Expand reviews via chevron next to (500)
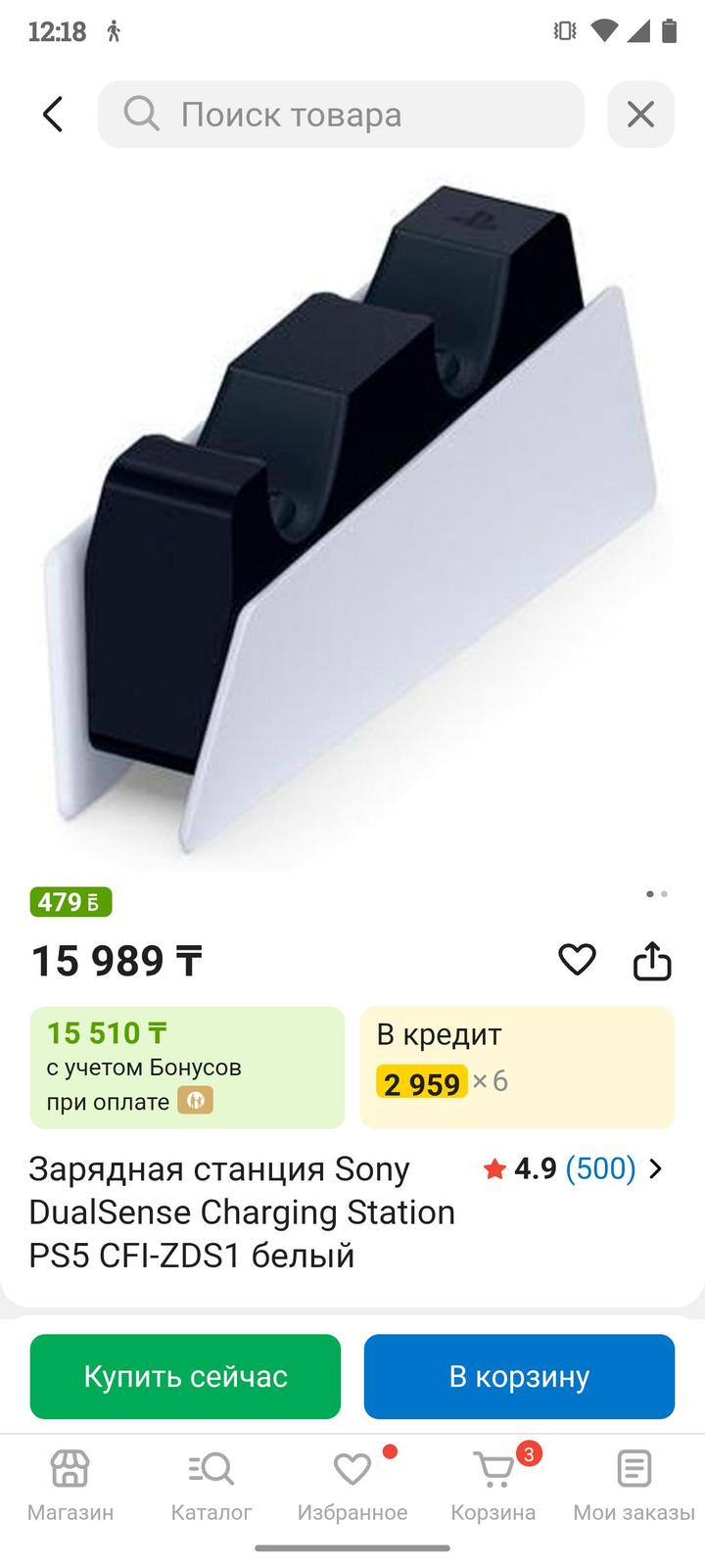The image size is (705, 1568). pos(656,1168)
